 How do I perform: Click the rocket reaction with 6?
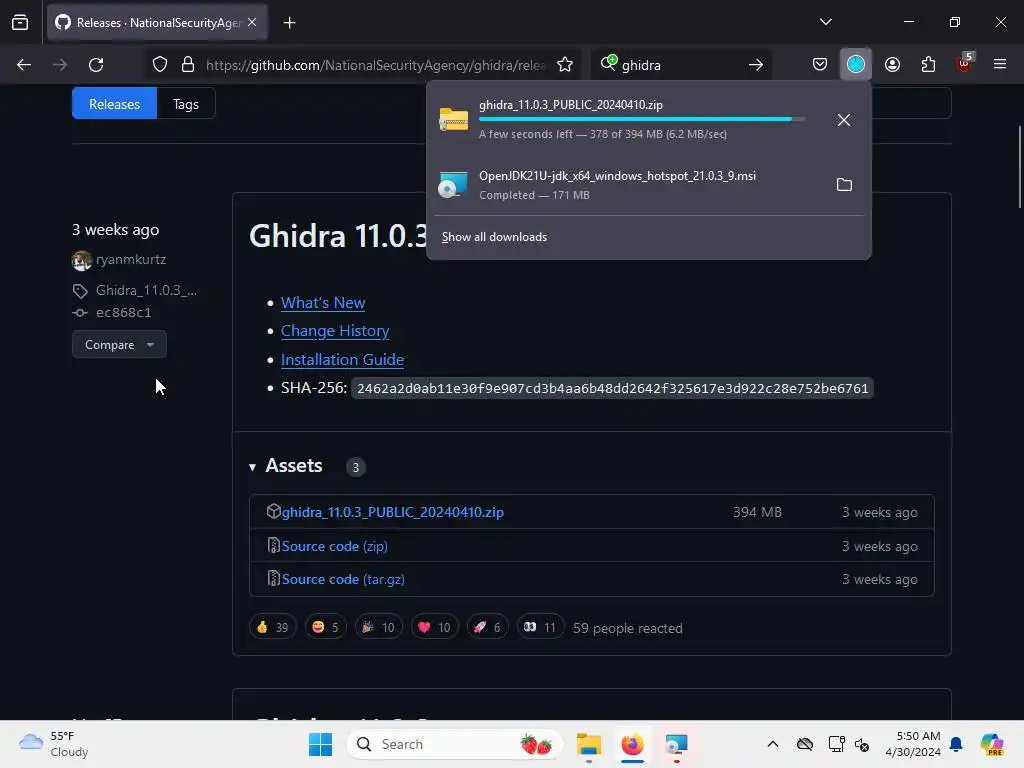[487, 628]
